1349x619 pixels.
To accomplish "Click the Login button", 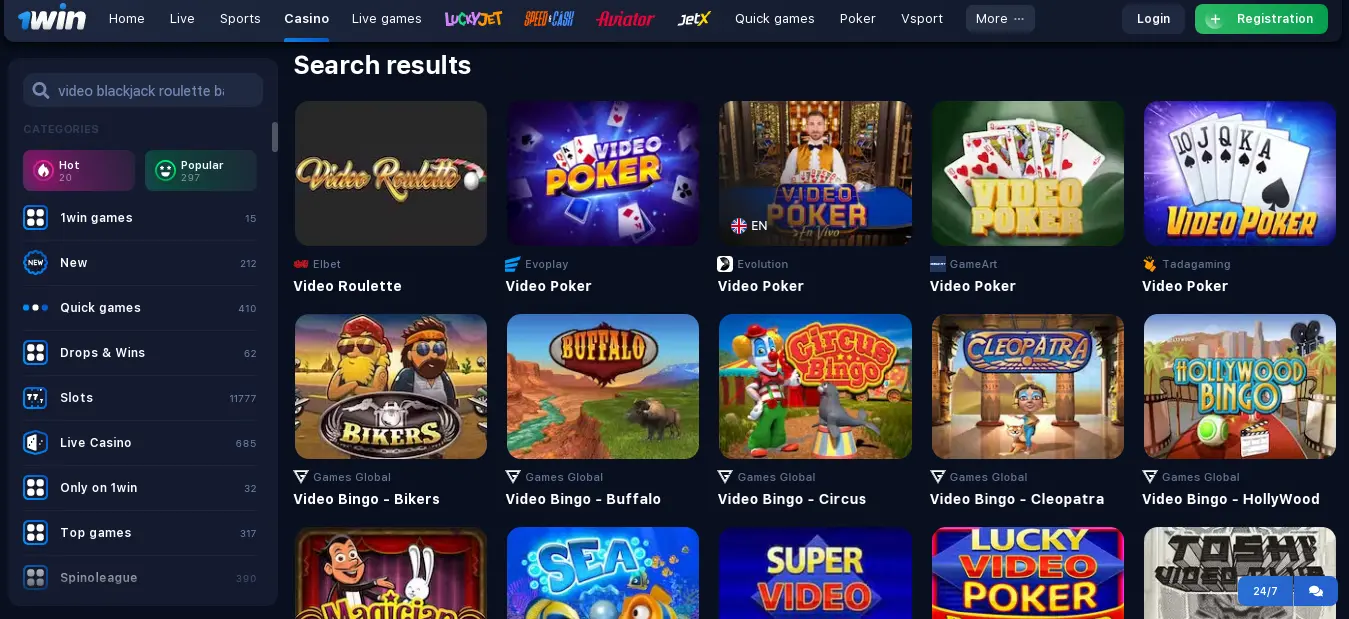I will pyautogui.click(x=1153, y=19).
